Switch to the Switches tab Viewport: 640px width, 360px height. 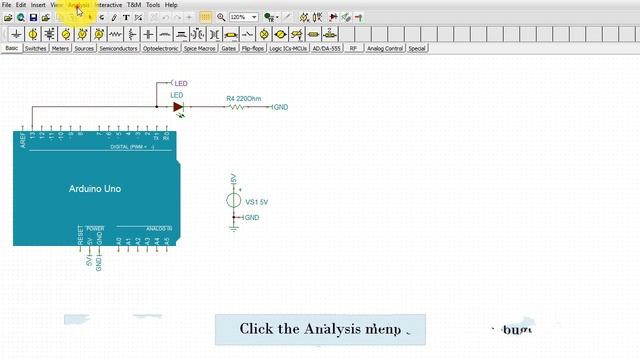[36, 48]
